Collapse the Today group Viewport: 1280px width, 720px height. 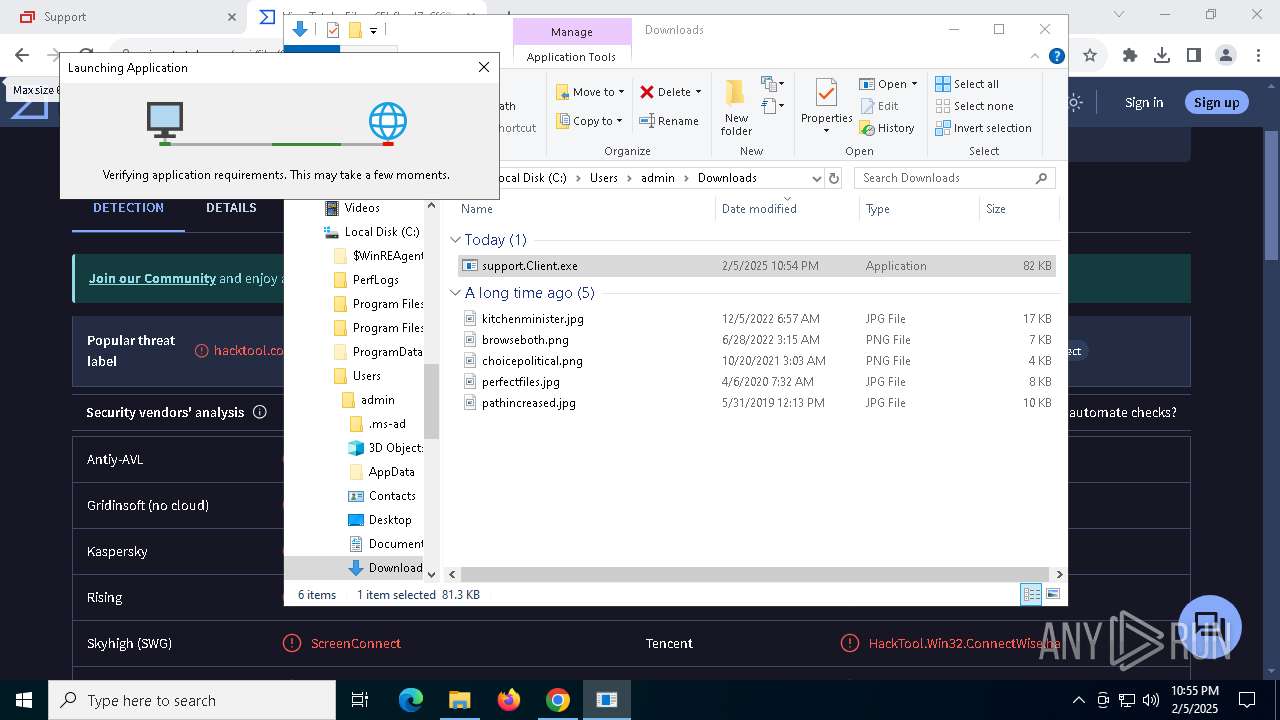click(455, 240)
